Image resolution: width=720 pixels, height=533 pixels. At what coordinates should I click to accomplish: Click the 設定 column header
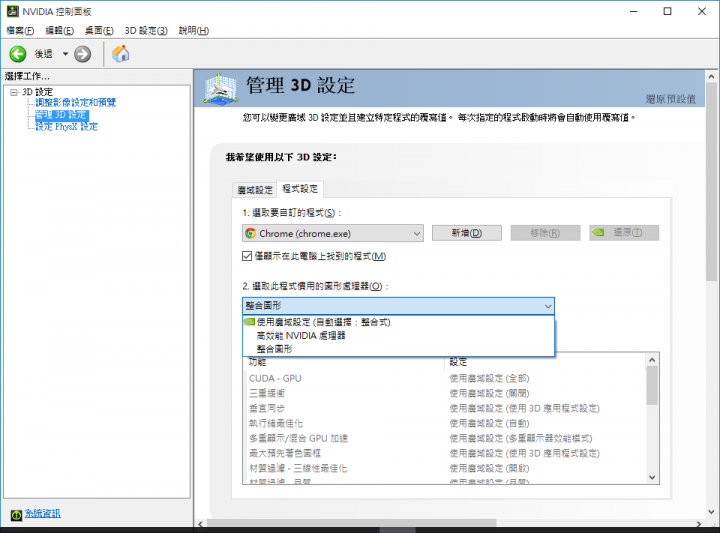(x=458, y=362)
